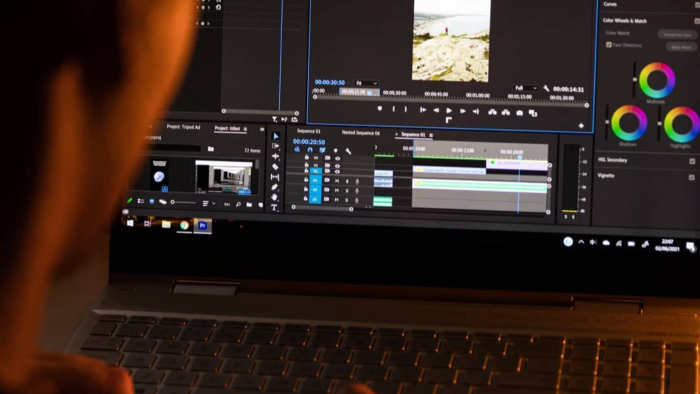The image size is (700, 394).
Task: Mute audio track A1
Action: (x=337, y=181)
